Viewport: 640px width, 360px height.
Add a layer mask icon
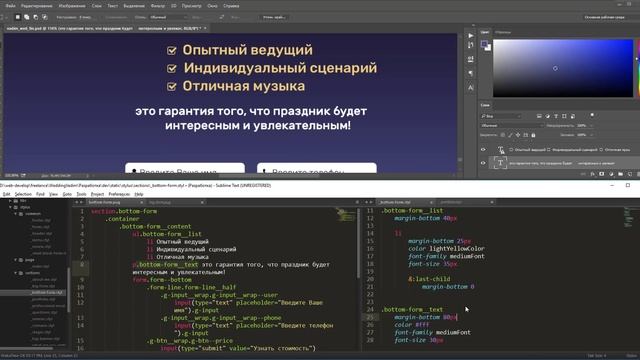pyautogui.click(x=602, y=174)
